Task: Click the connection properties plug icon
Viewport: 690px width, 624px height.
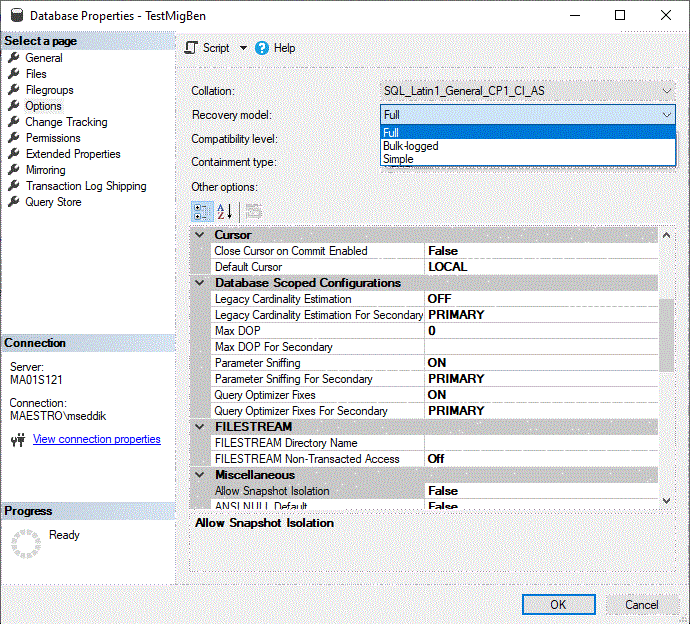Action: coord(18,440)
